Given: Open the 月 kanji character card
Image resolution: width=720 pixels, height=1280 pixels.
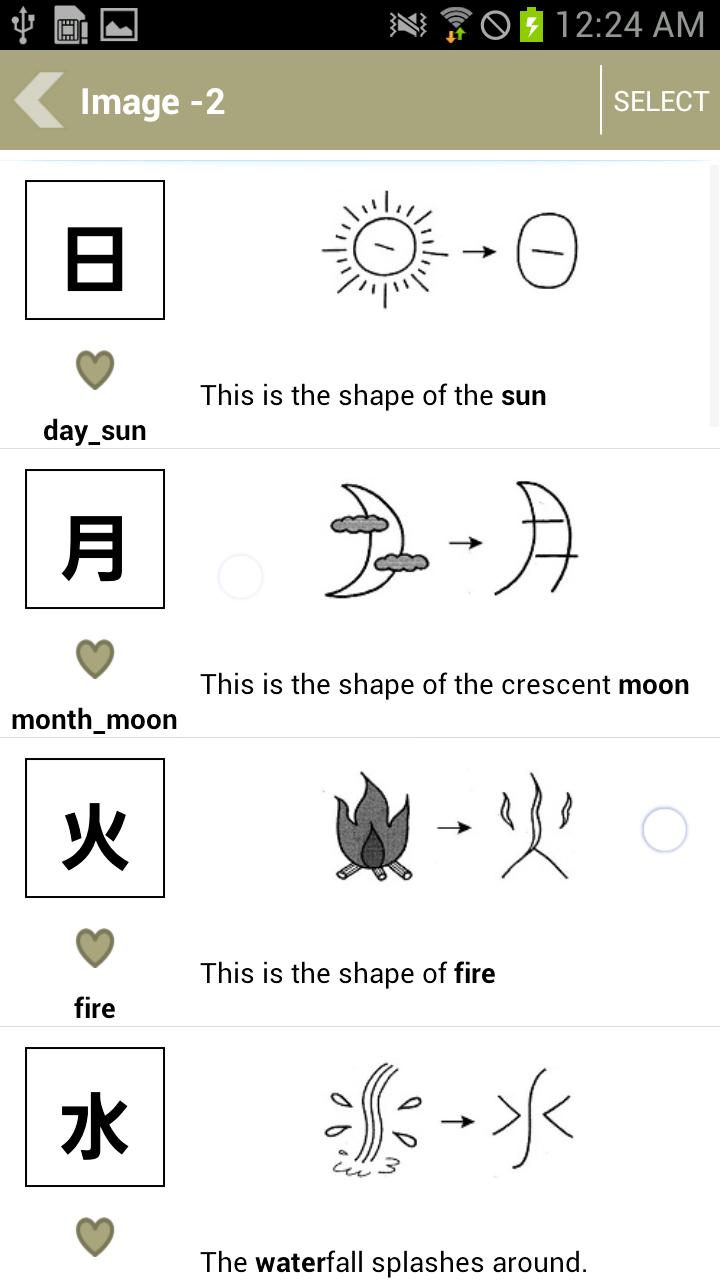Looking at the screenshot, I should point(94,538).
